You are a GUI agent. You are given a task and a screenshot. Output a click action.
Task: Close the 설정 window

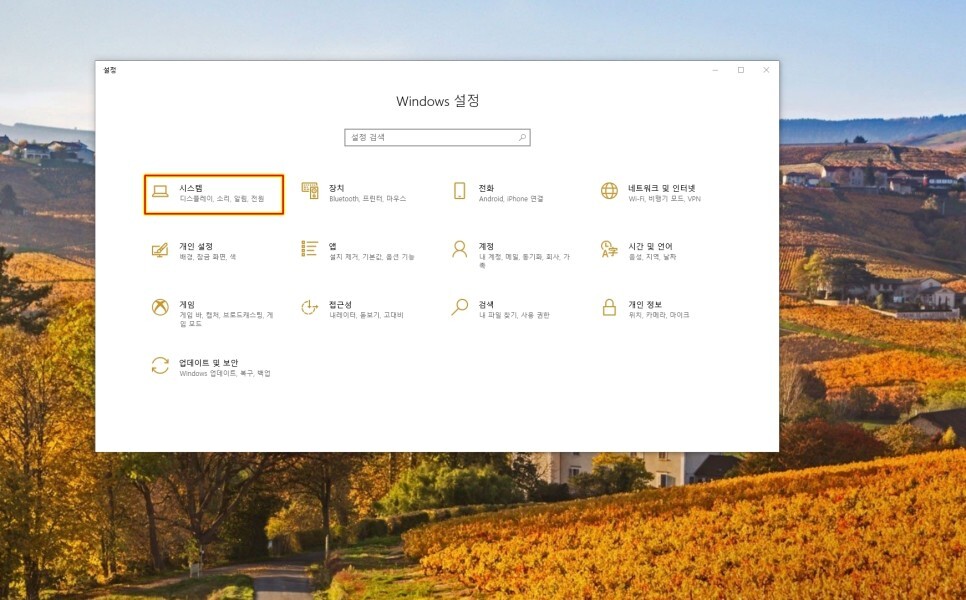(766, 70)
